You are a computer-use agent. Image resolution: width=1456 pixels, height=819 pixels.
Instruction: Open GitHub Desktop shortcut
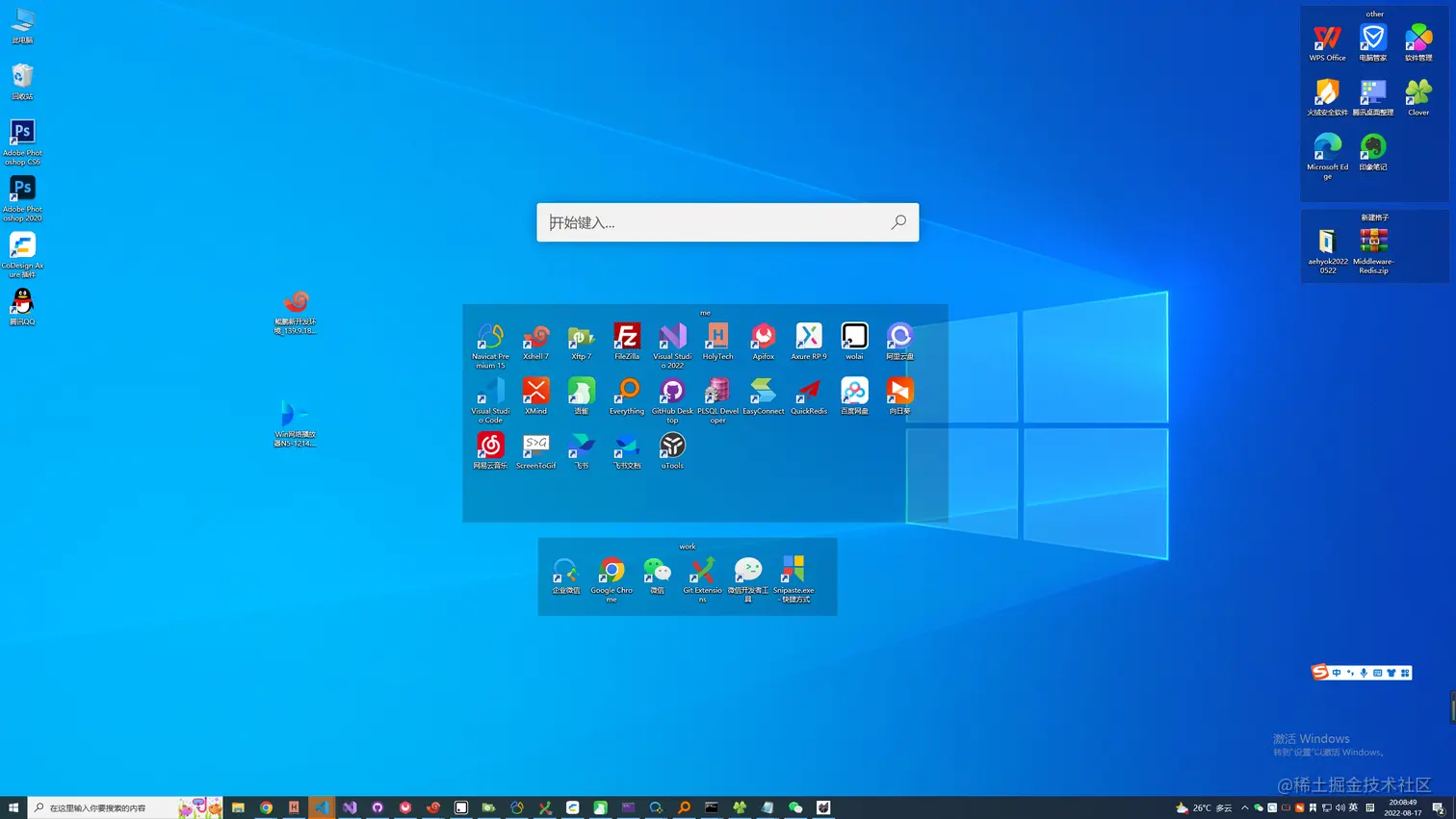coord(672,399)
